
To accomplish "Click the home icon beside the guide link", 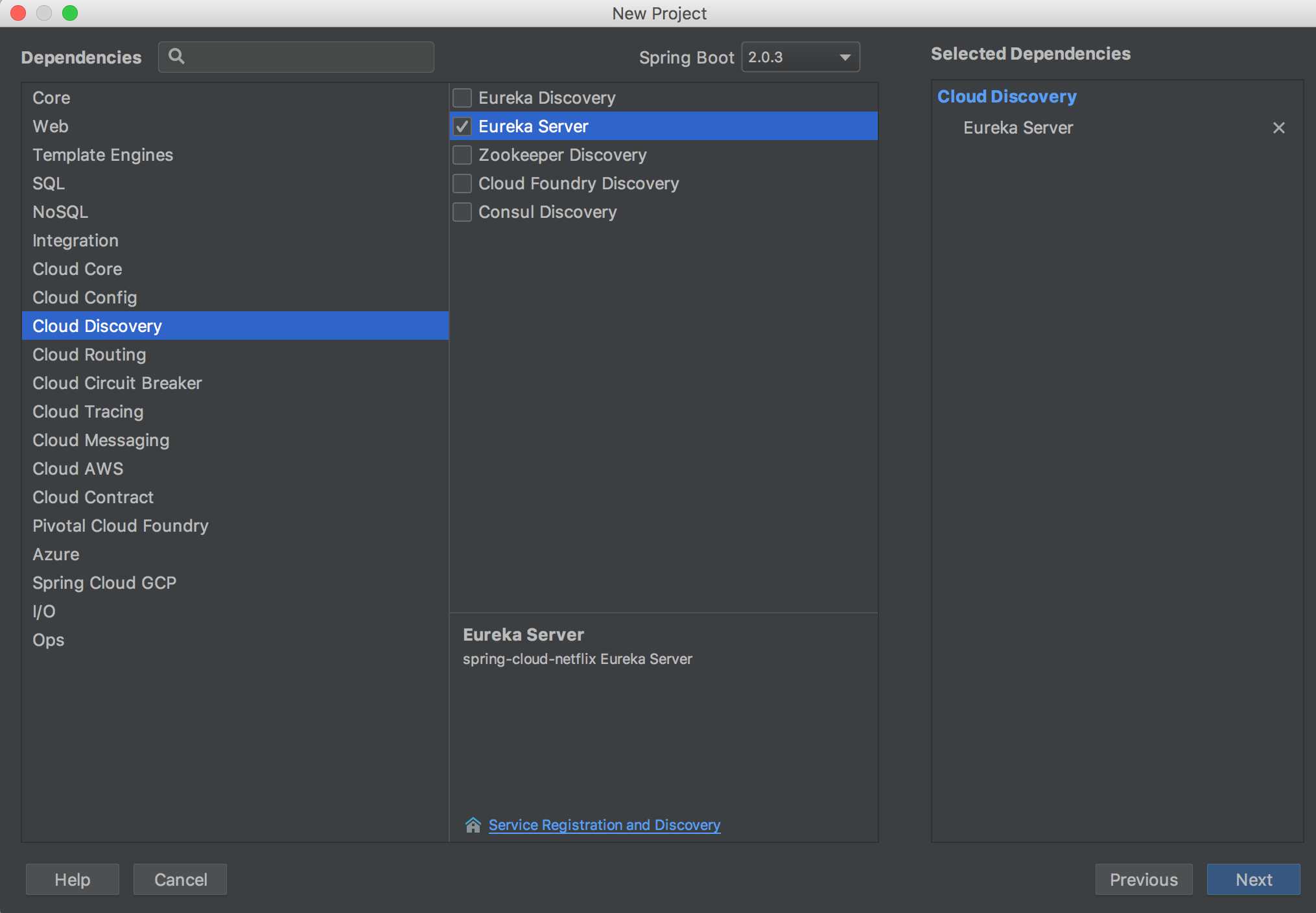I will pos(473,825).
